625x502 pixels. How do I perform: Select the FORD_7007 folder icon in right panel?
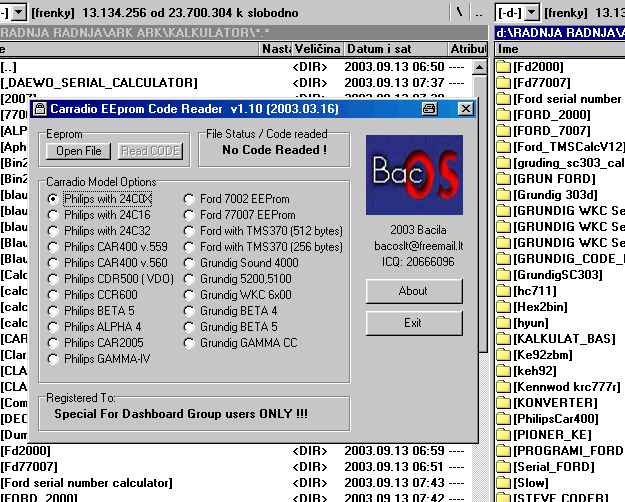pos(504,131)
